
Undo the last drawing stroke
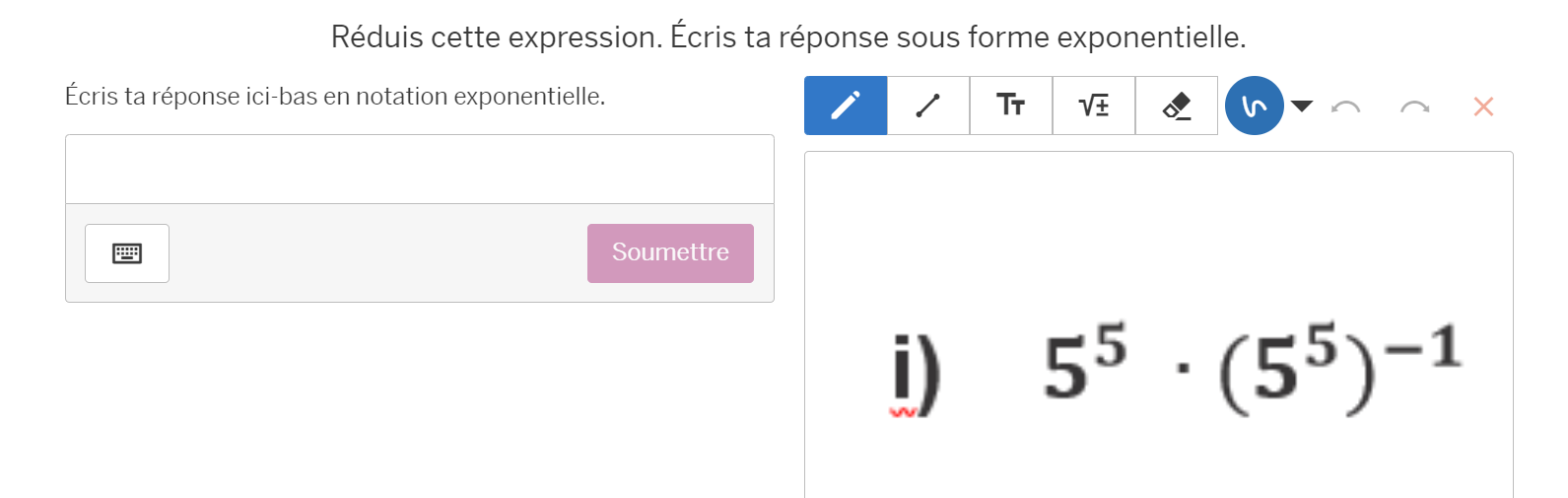(1345, 107)
